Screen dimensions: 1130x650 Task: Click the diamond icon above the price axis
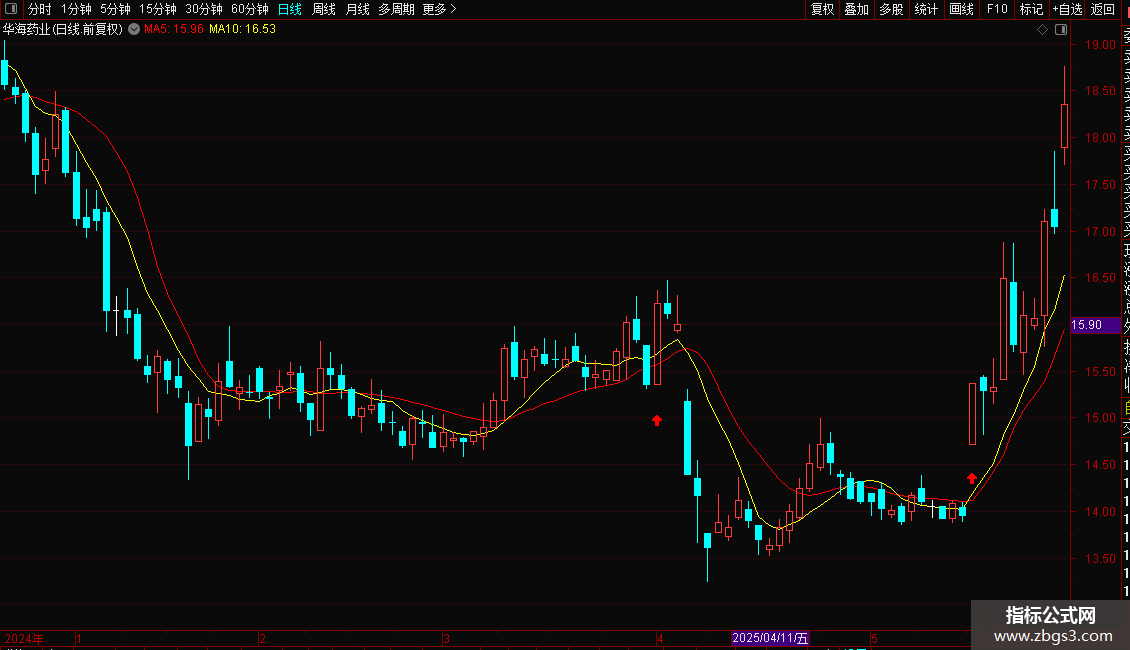pyautogui.click(x=1042, y=29)
